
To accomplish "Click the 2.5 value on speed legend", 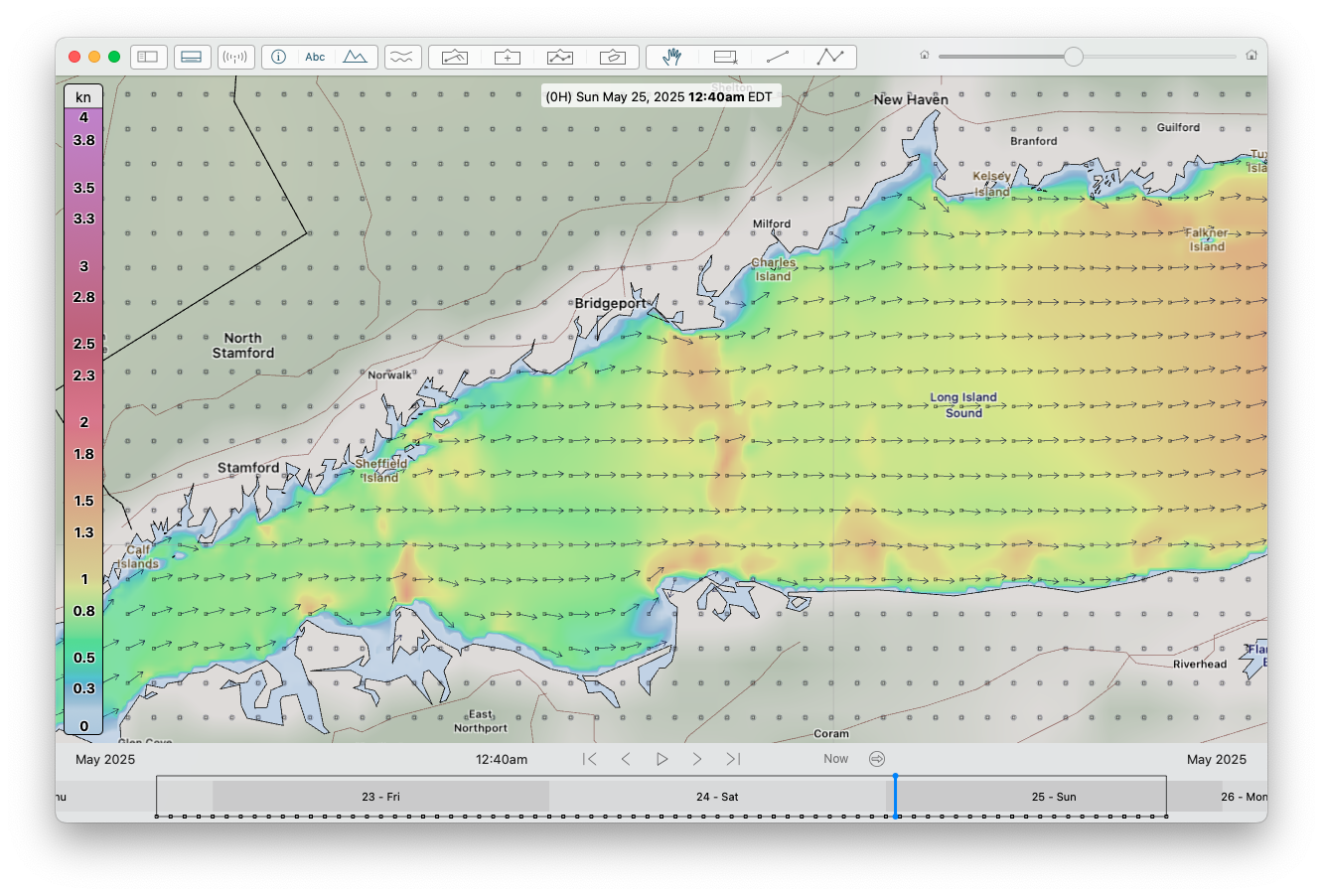I will point(83,344).
